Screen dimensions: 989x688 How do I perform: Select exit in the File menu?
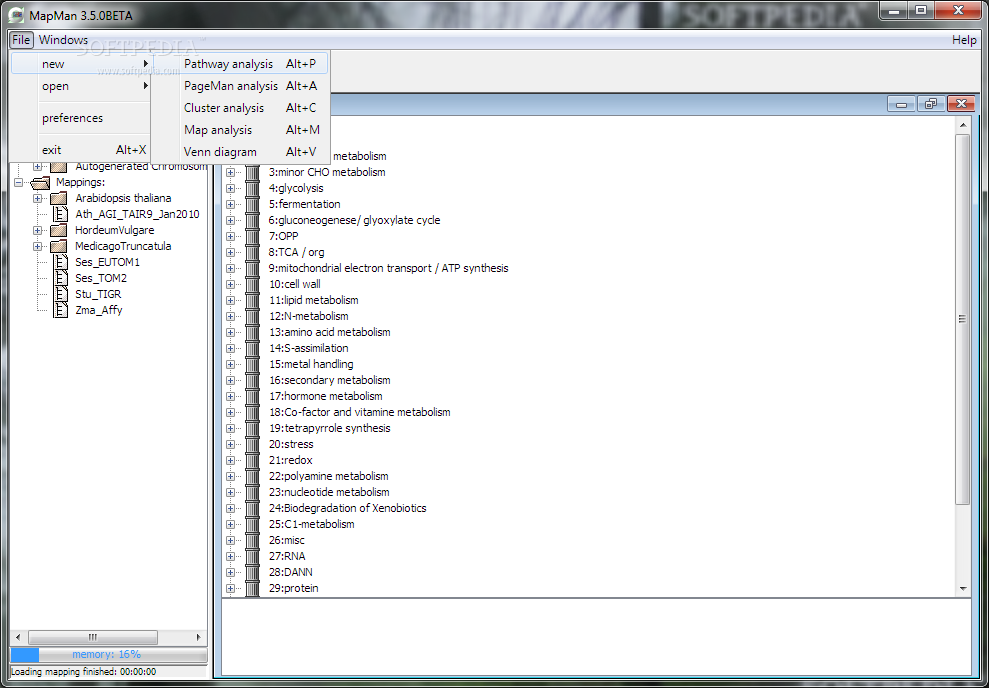[x=81, y=150]
